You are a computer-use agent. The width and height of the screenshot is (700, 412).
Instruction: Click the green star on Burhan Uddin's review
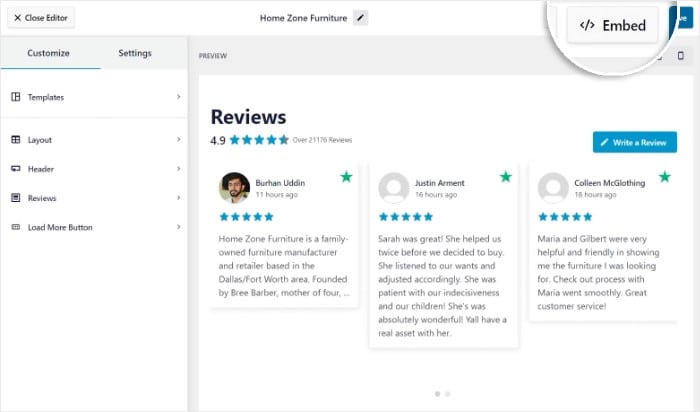tap(346, 177)
